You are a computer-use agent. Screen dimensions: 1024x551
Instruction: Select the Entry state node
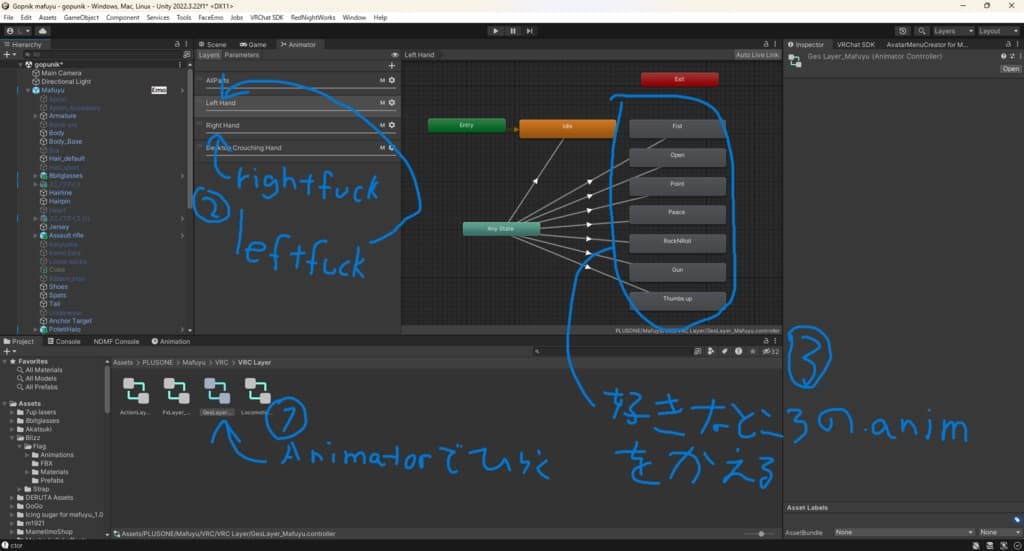(x=466, y=125)
